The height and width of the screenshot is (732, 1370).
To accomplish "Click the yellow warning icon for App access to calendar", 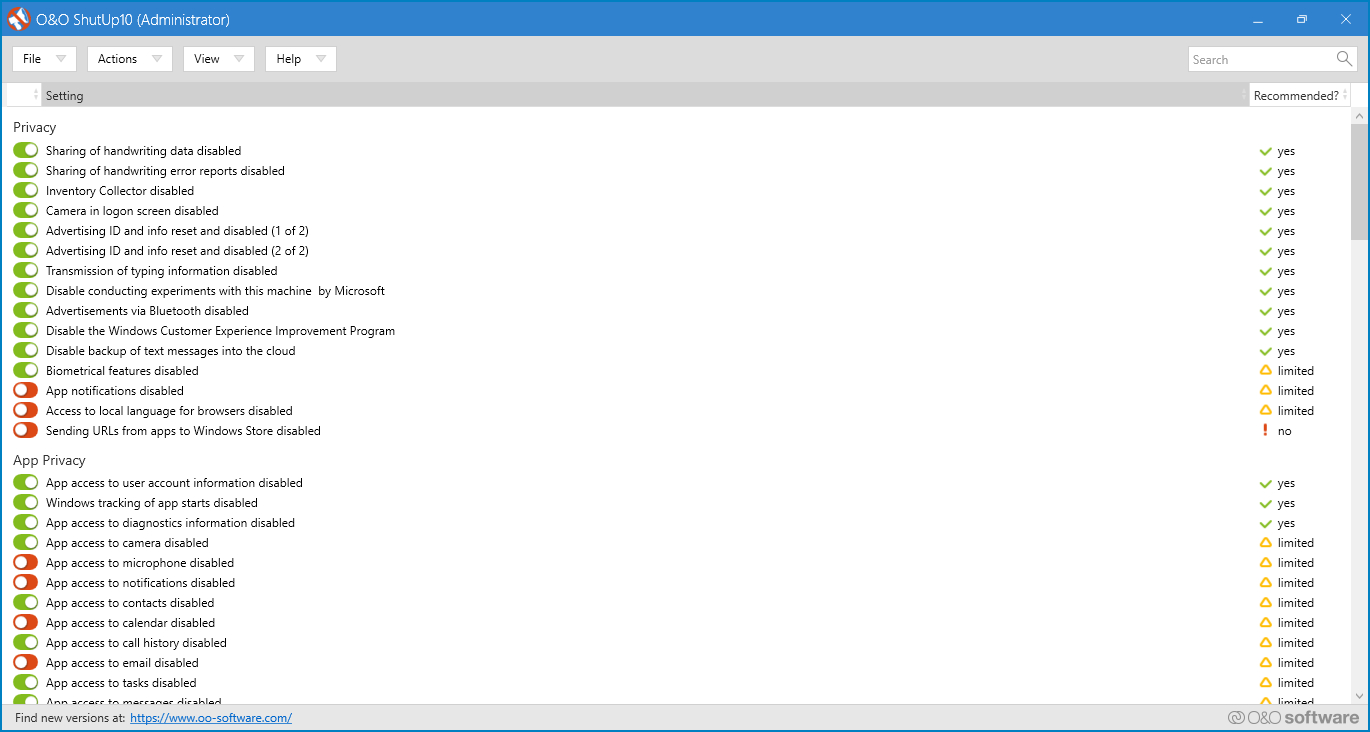I will point(1266,623).
